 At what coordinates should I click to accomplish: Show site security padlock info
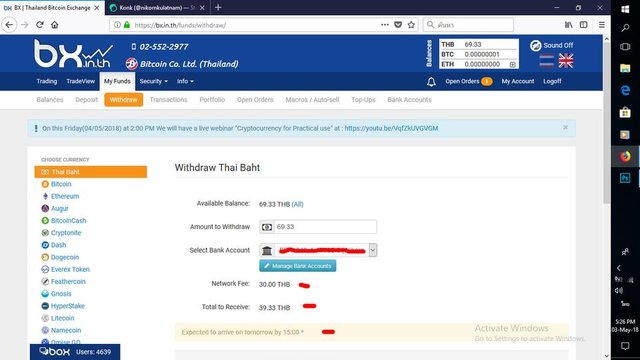(x=127, y=25)
